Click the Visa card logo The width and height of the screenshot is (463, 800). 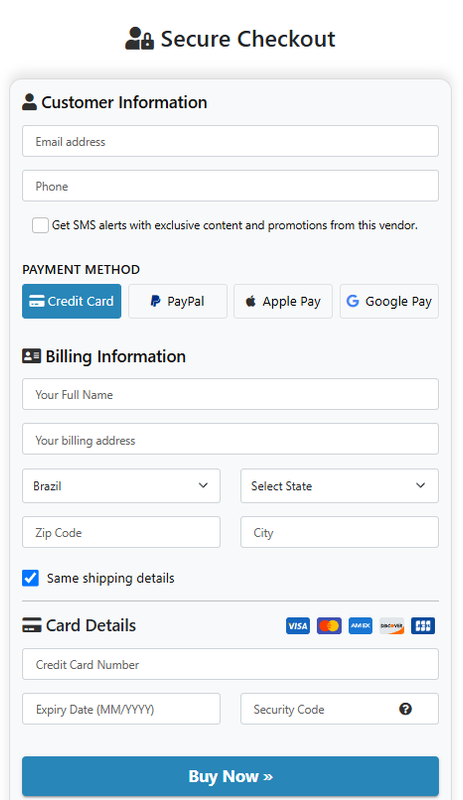point(298,626)
